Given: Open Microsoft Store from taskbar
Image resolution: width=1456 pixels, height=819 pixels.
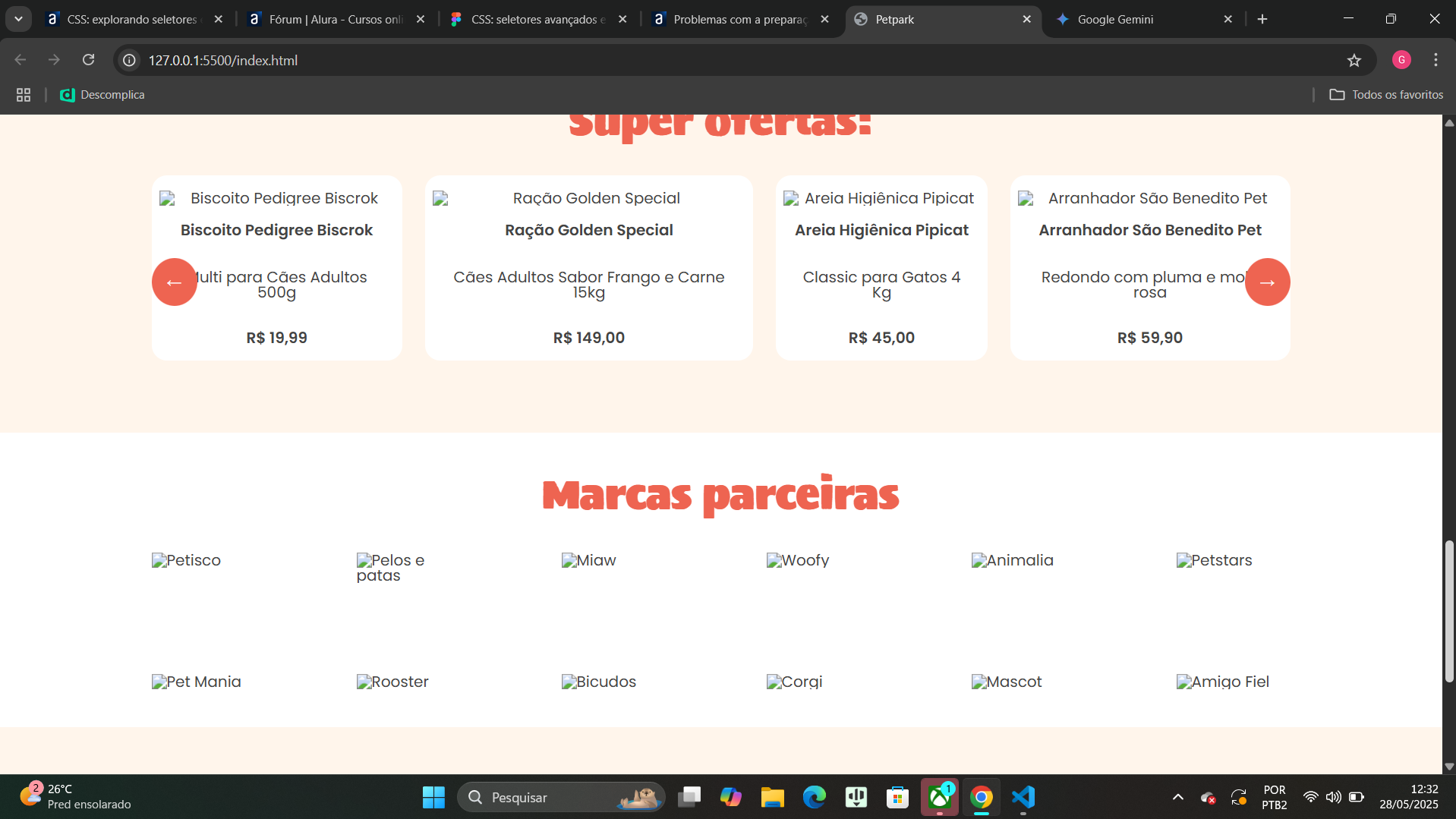Looking at the screenshot, I should 897,797.
